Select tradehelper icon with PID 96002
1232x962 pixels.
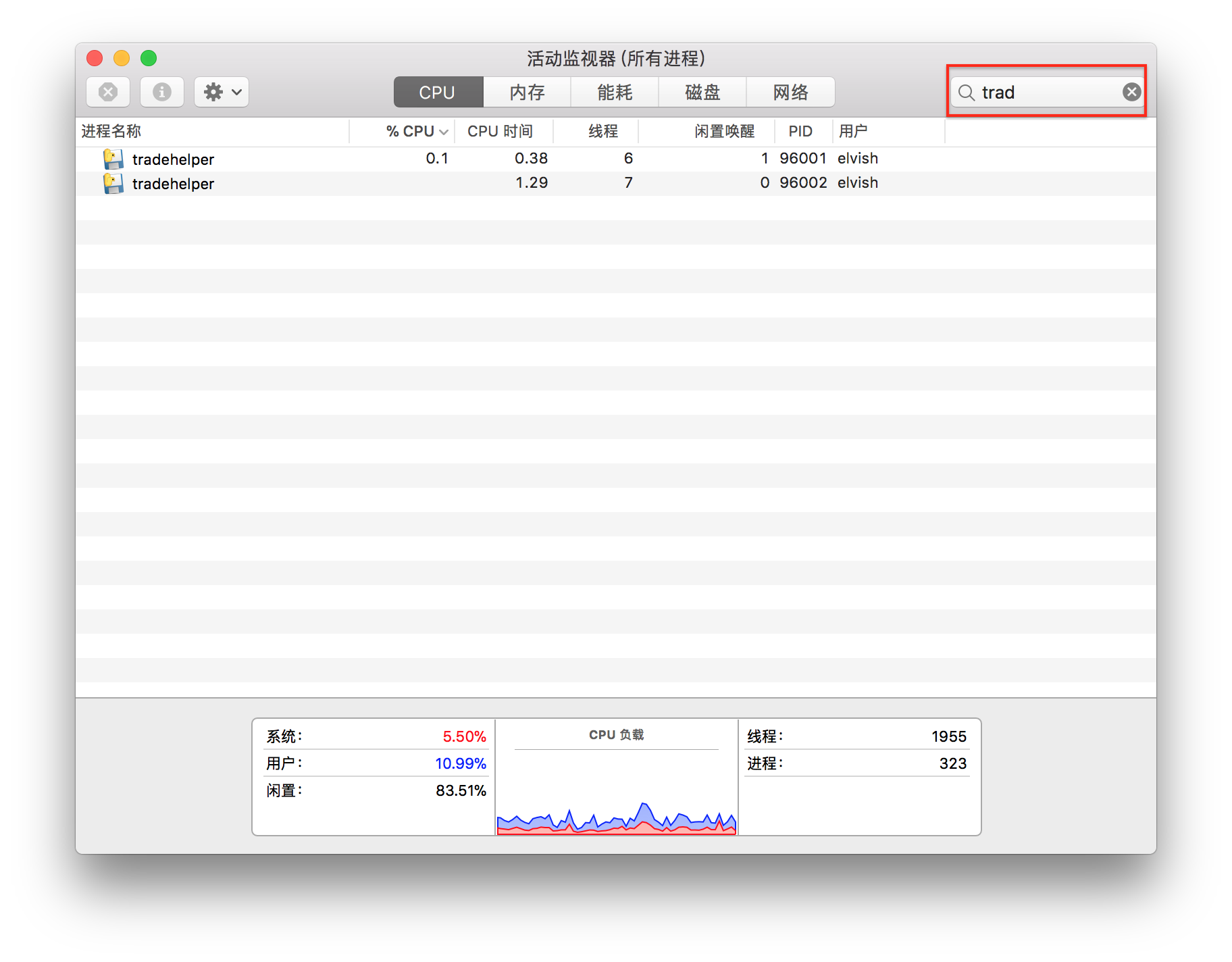point(113,184)
